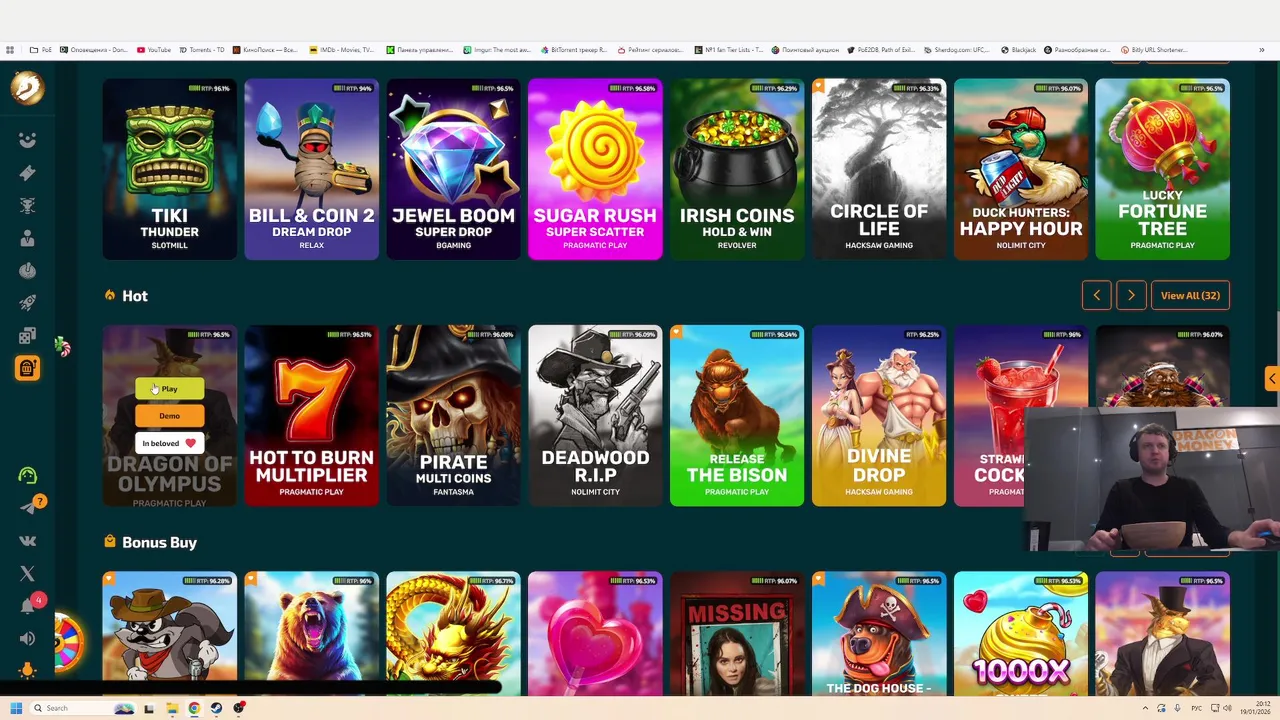This screenshot has height=720, width=1280.
Task: Open the roaring bear Bonus Buy game
Action: [312, 633]
